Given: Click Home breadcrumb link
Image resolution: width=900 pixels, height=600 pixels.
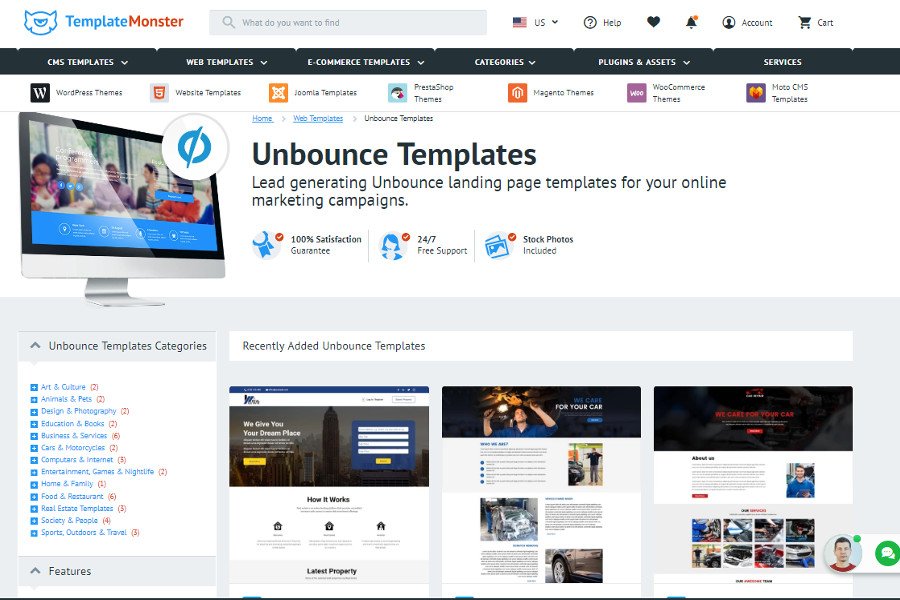Looking at the screenshot, I should click(262, 118).
